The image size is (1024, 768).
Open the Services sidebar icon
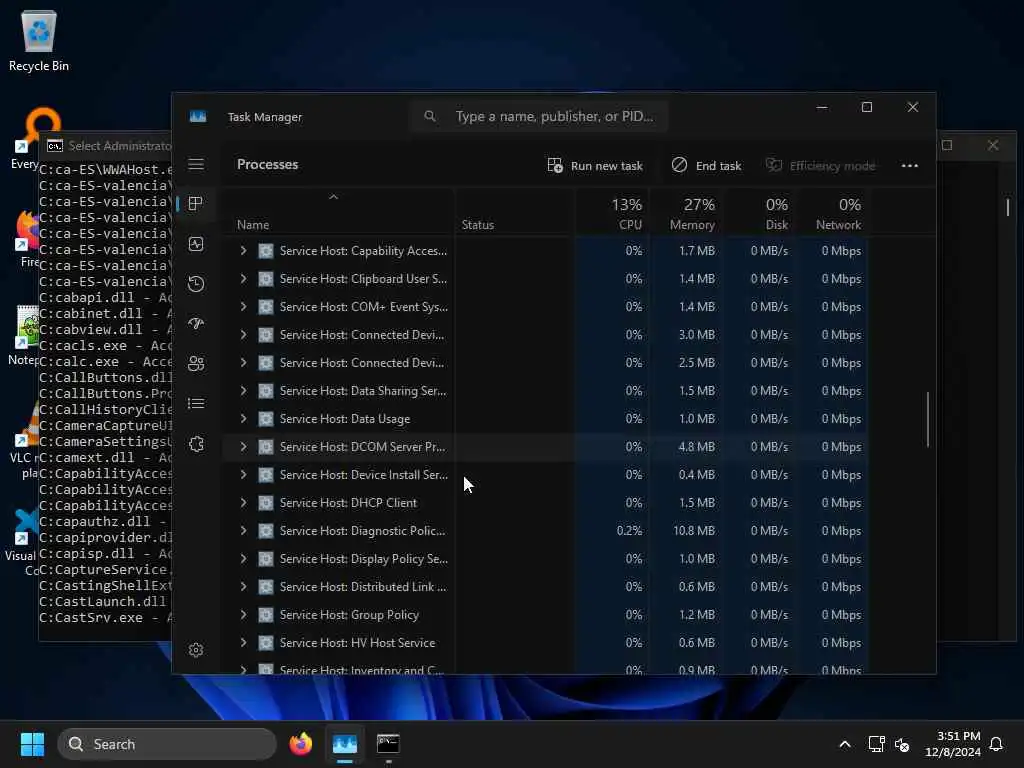pyautogui.click(x=196, y=444)
